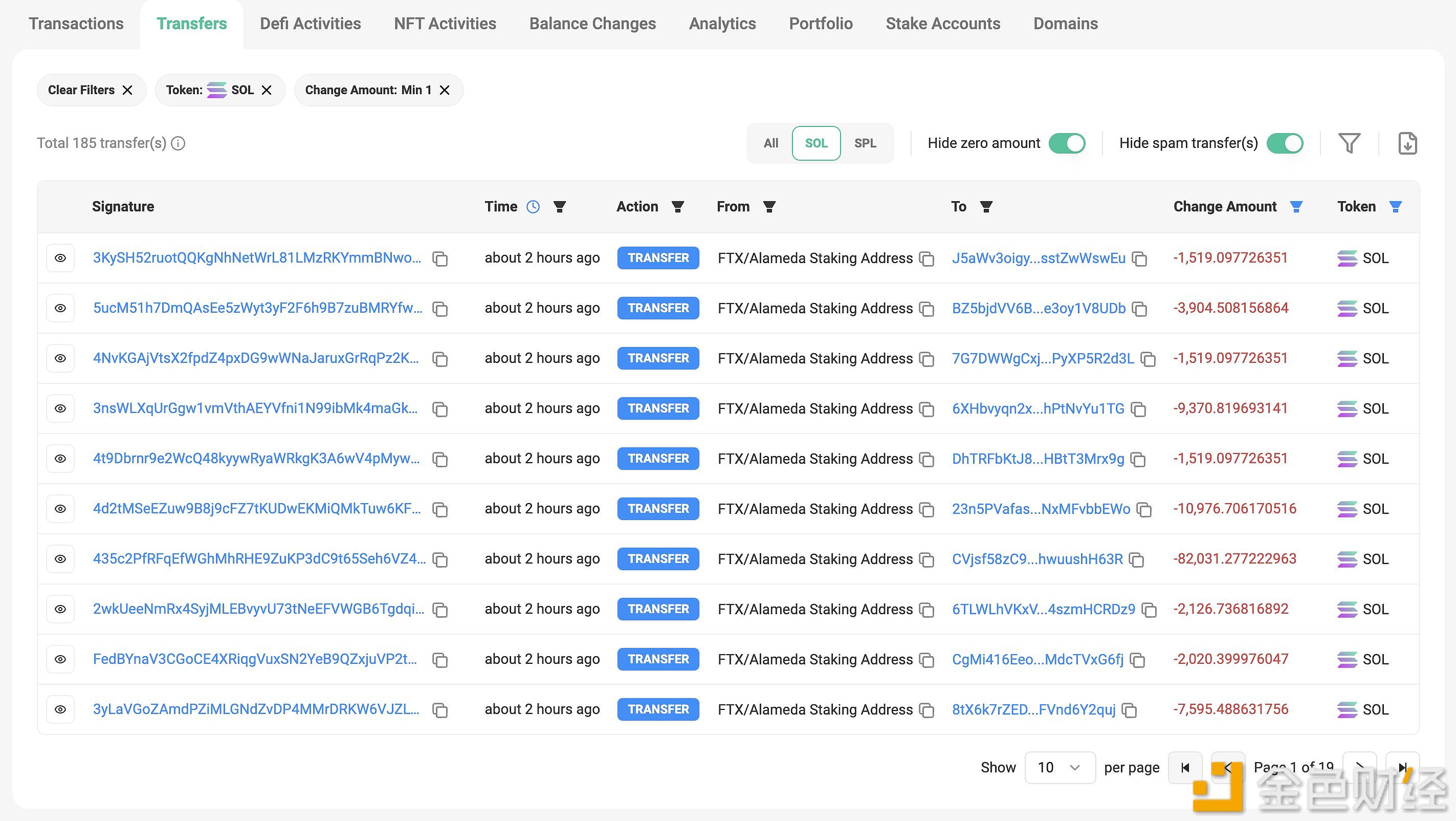Copy signature 4NvKGAjVtsX2fpdZ4…

(440, 359)
